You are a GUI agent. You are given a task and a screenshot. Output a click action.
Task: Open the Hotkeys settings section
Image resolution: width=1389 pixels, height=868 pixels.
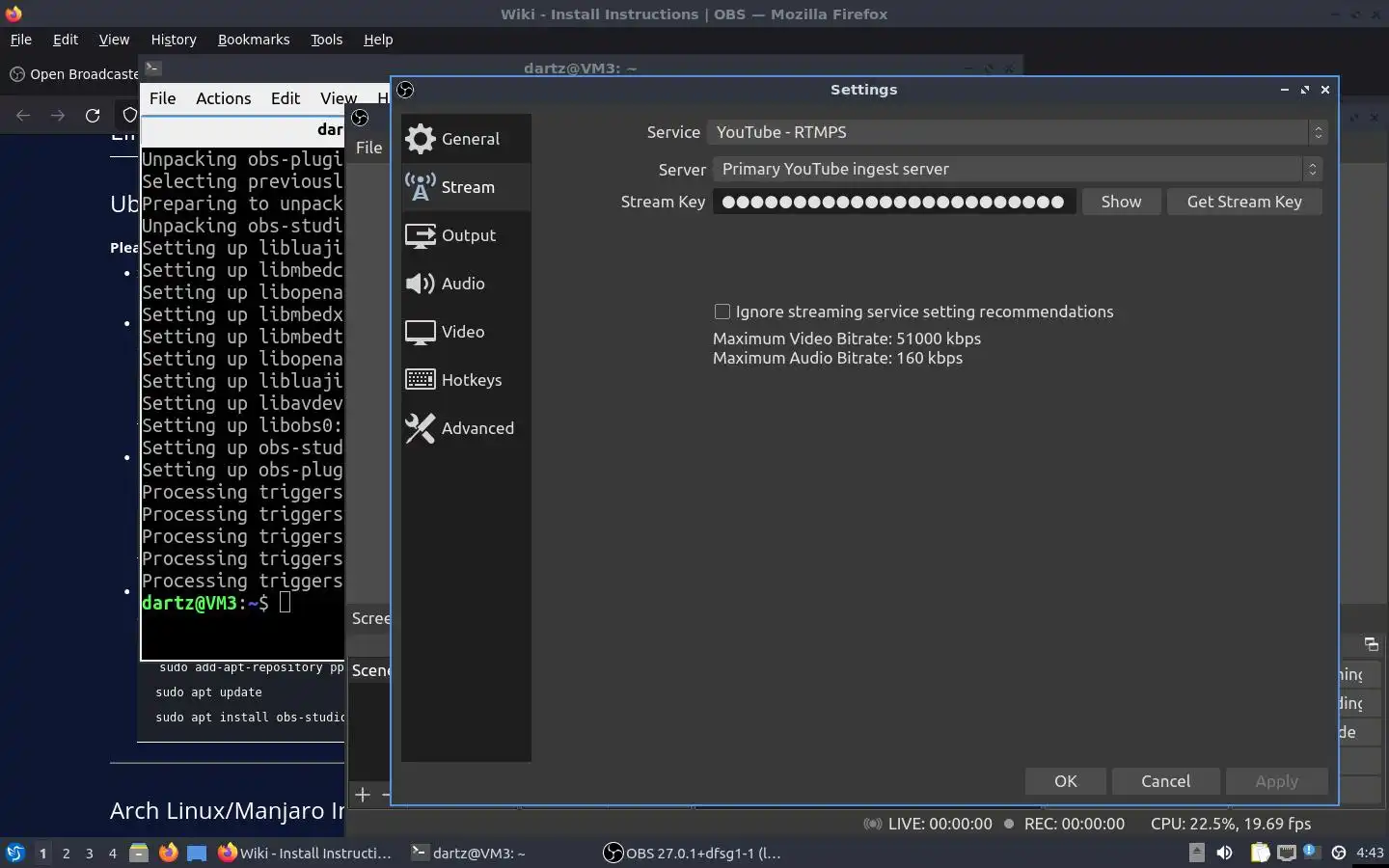466,380
